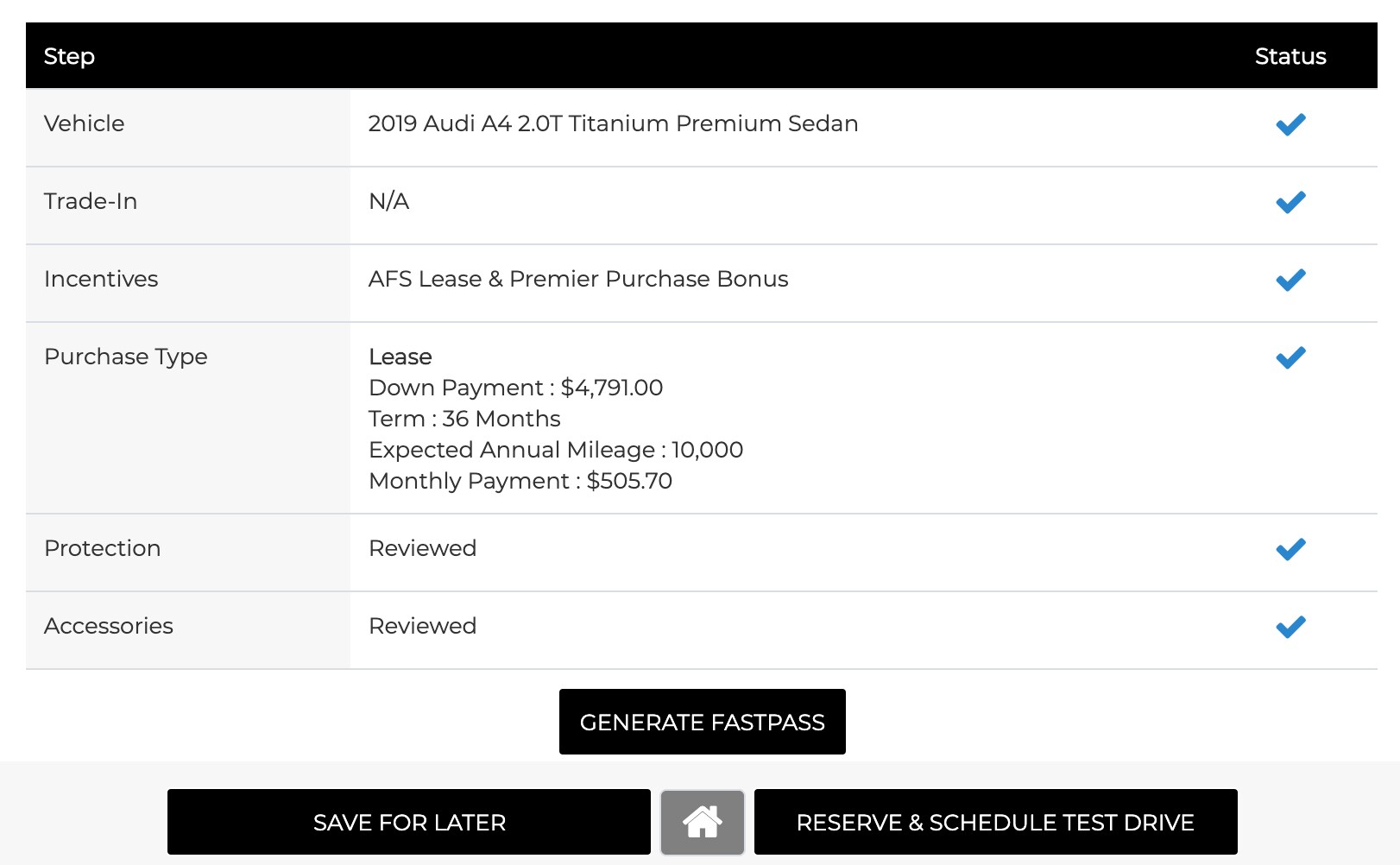Click the Lease purchase type text
The height and width of the screenshot is (865, 1400).
click(400, 357)
